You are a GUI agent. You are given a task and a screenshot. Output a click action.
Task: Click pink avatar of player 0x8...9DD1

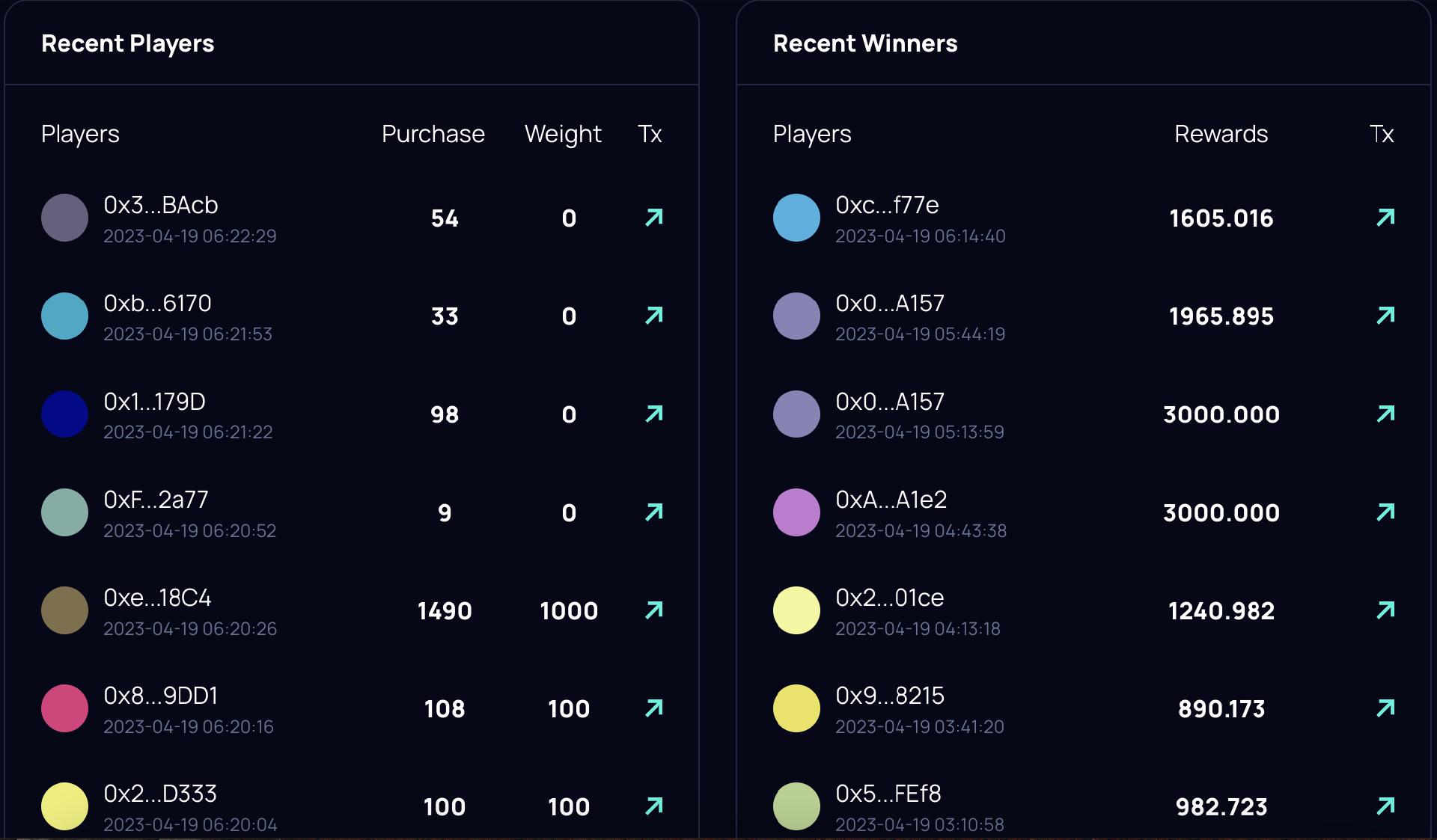tap(65, 708)
